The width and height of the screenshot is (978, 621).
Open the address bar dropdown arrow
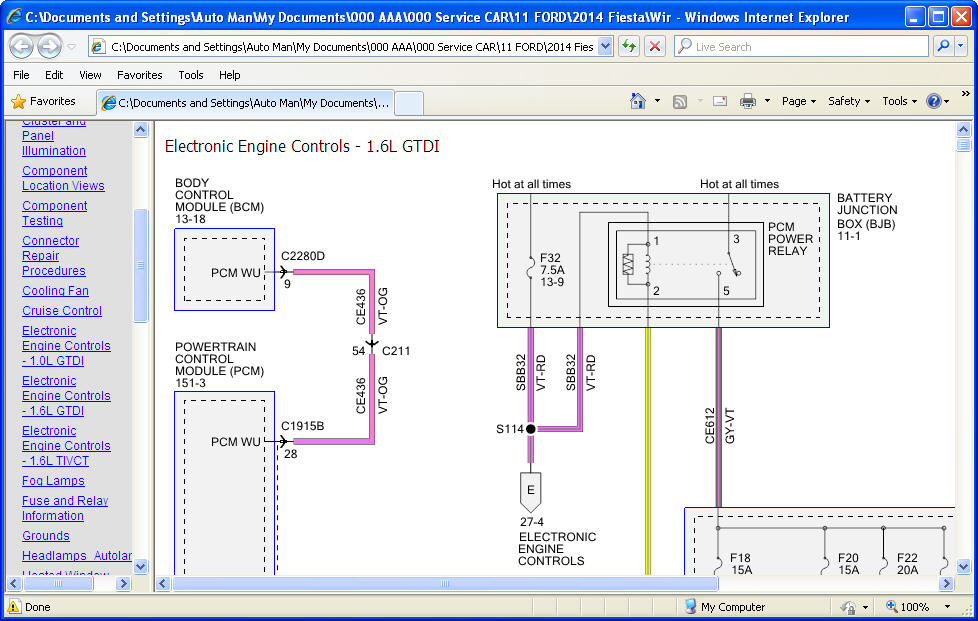(x=605, y=46)
